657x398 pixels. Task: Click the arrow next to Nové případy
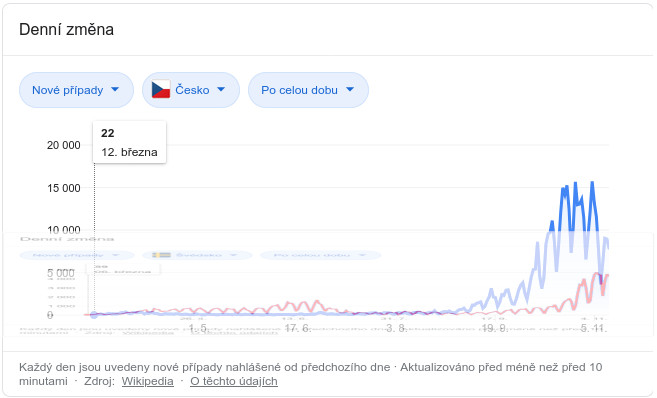pos(115,89)
